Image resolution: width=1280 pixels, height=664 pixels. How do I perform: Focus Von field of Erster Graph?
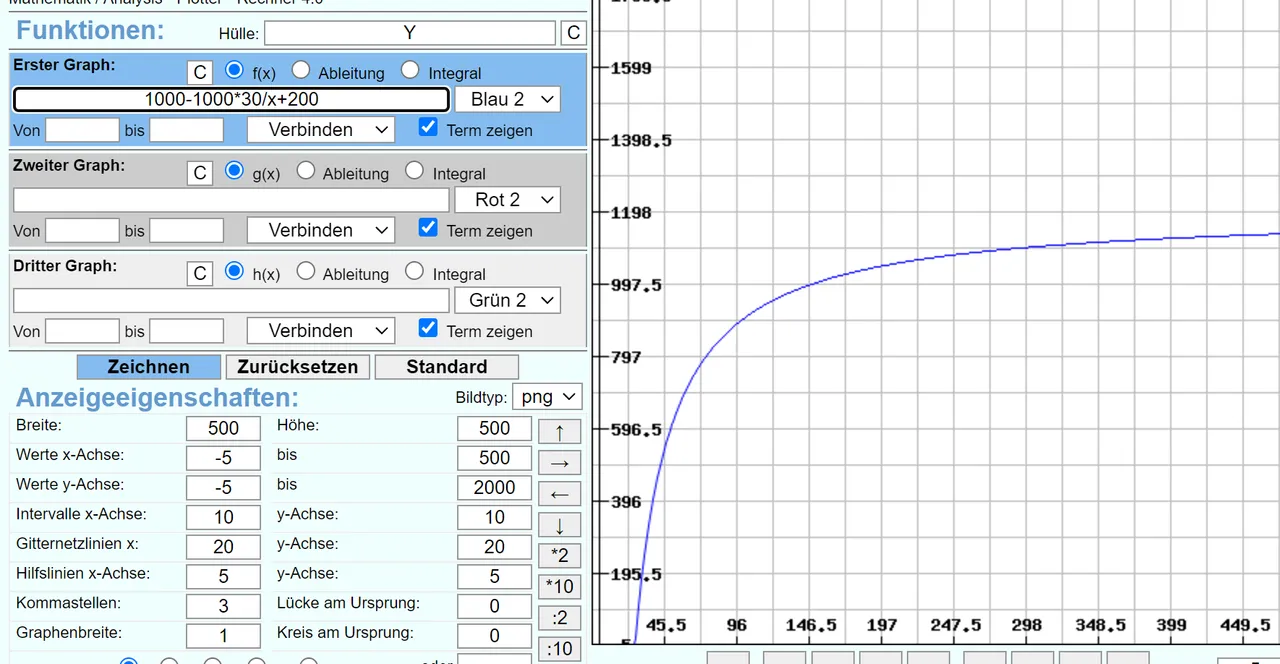(x=83, y=130)
